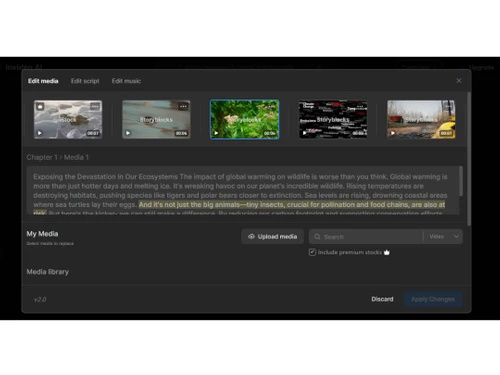Click the My Media heading
Image resolution: width=500 pixels, height=375 pixels.
click(x=42, y=234)
